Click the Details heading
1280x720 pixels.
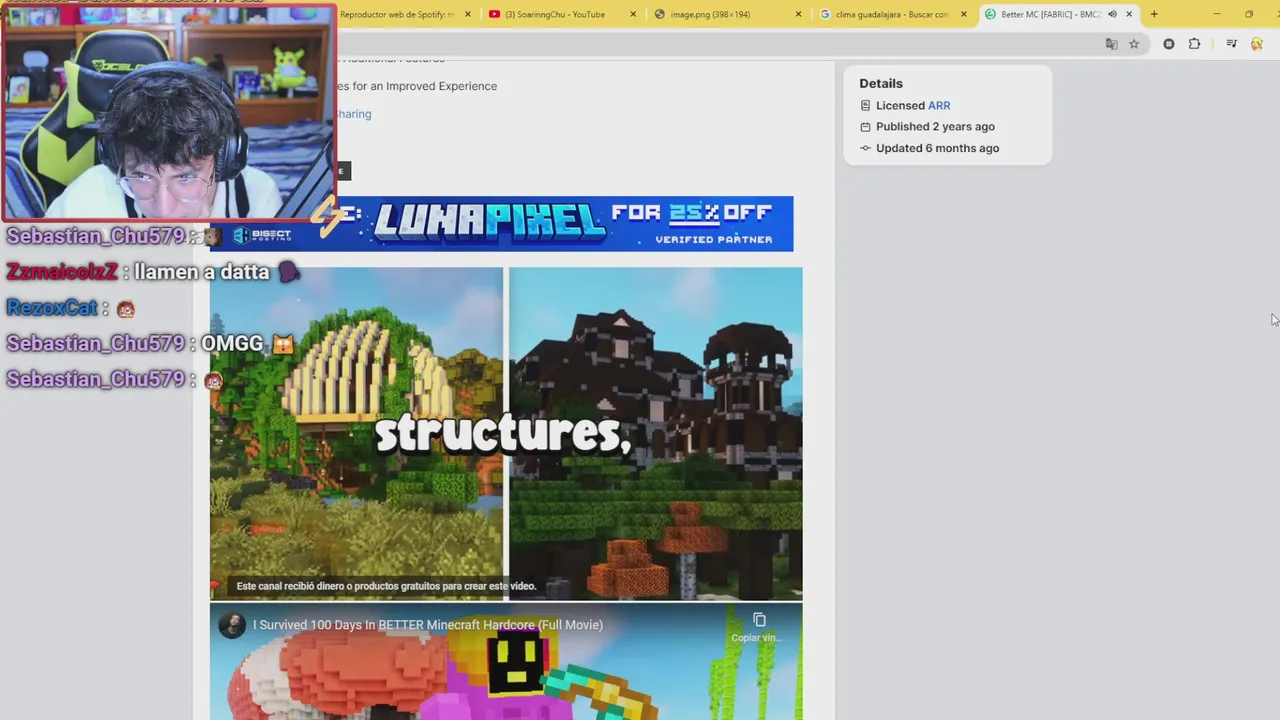[x=881, y=83]
